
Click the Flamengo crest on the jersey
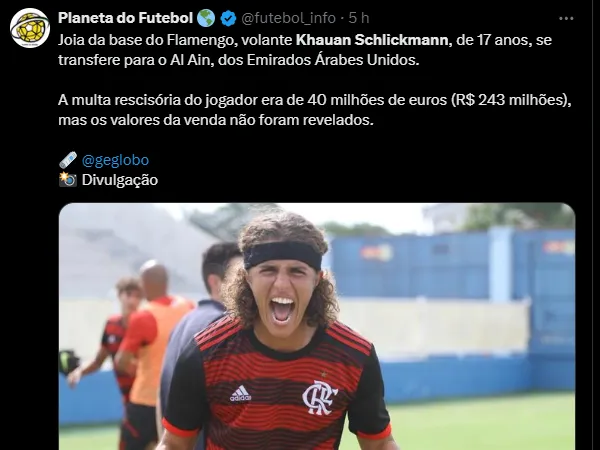click(319, 398)
